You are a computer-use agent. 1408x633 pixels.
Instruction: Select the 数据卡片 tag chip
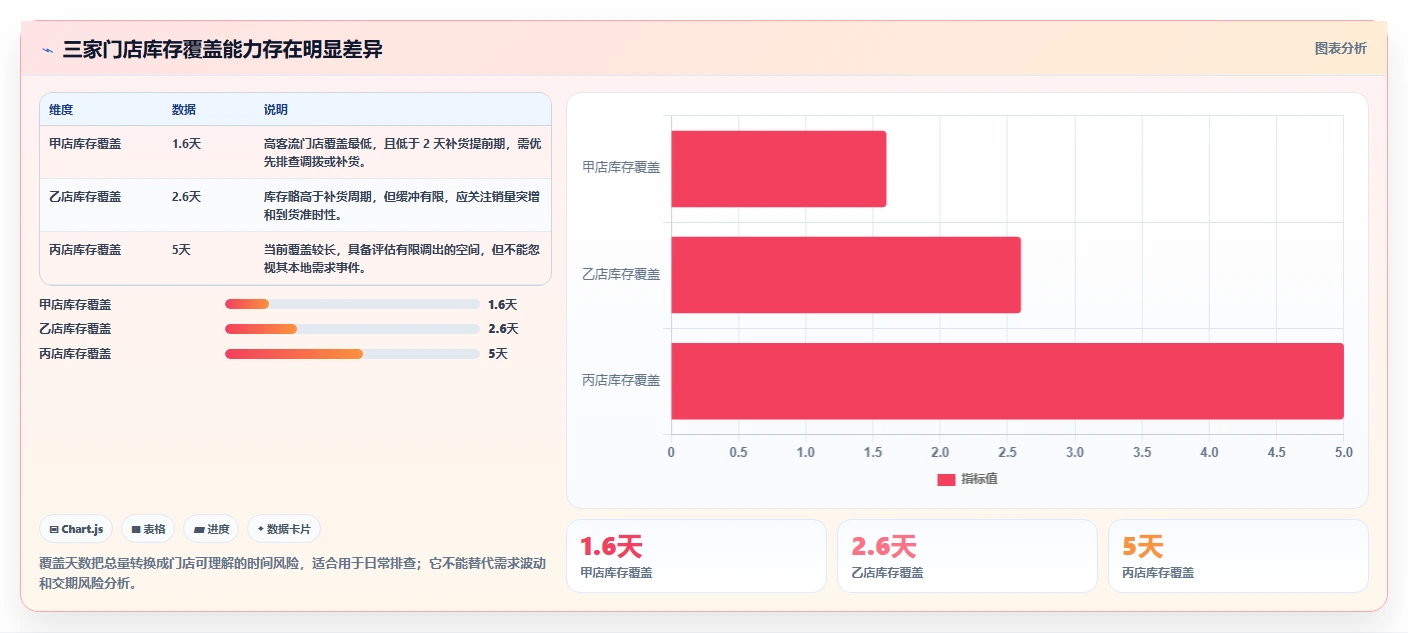pos(284,529)
